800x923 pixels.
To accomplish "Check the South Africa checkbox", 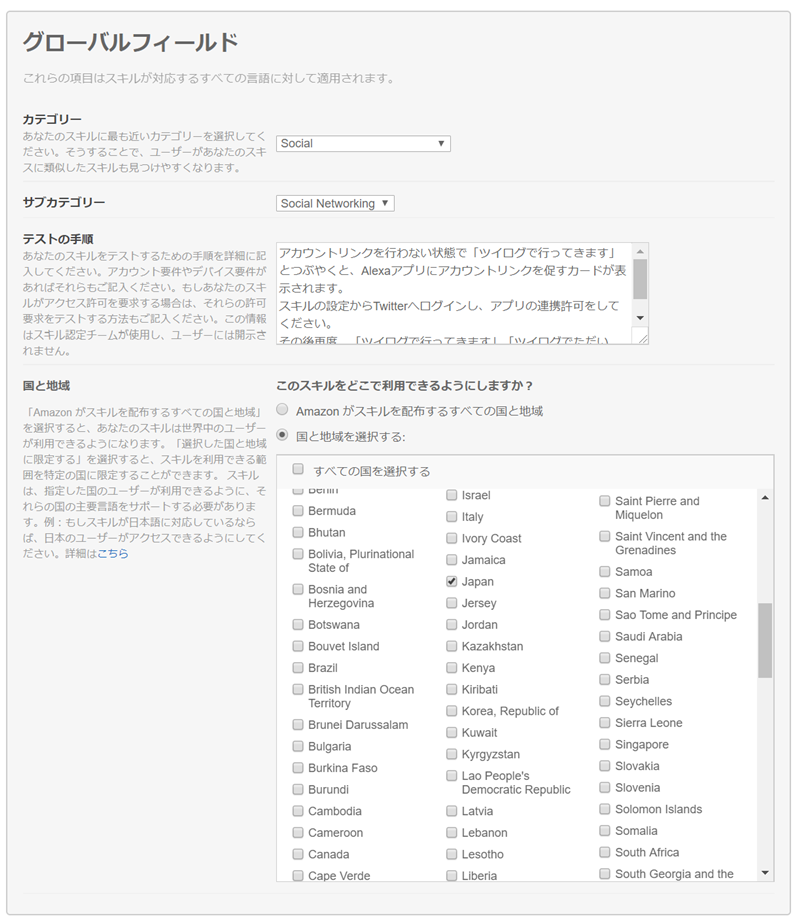I will 604,852.
